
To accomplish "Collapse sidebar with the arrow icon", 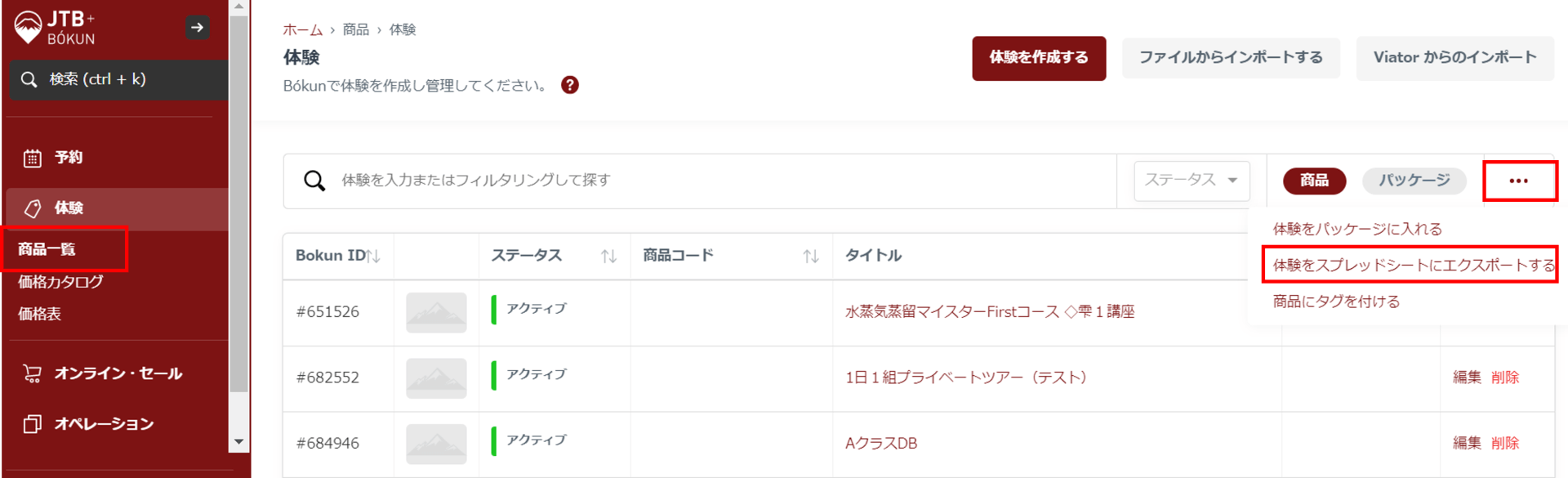I will pyautogui.click(x=197, y=28).
